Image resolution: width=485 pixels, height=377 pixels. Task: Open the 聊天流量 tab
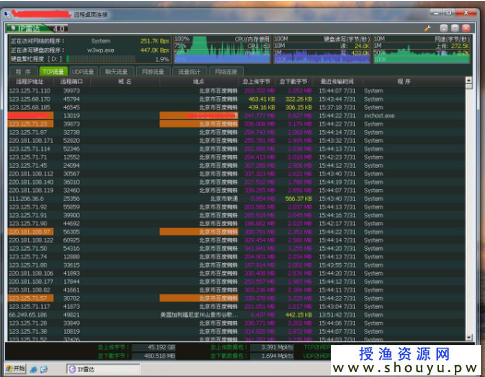116,72
